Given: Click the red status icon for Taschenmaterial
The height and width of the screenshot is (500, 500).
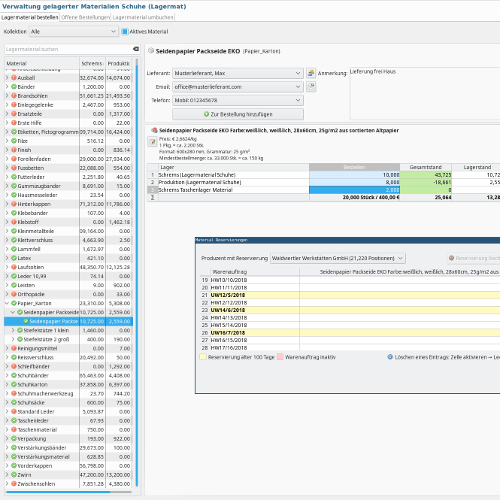Looking at the screenshot, I should tap(14, 430).
